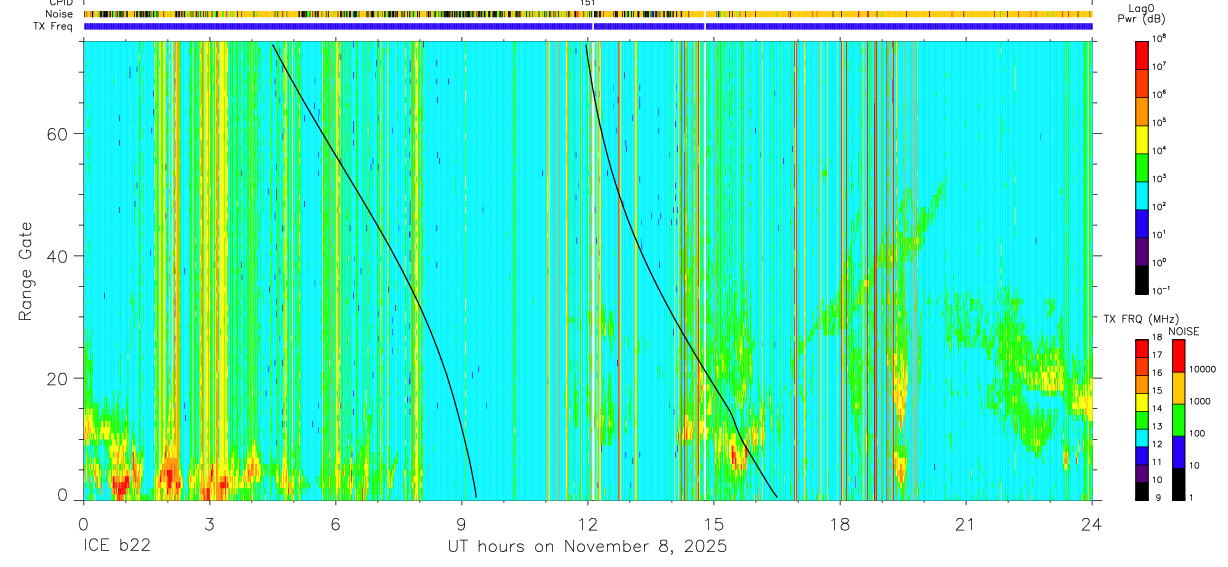
Task: Click the "Range Gate" y-axis title
Action: [26, 269]
